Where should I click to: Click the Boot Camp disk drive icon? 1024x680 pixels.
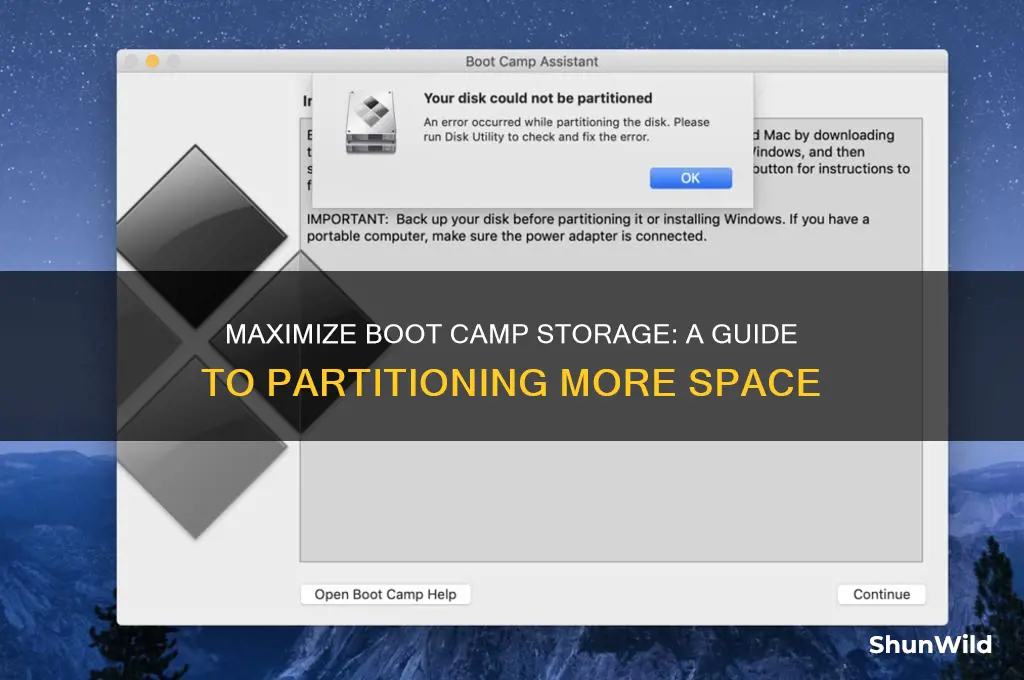point(371,123)
